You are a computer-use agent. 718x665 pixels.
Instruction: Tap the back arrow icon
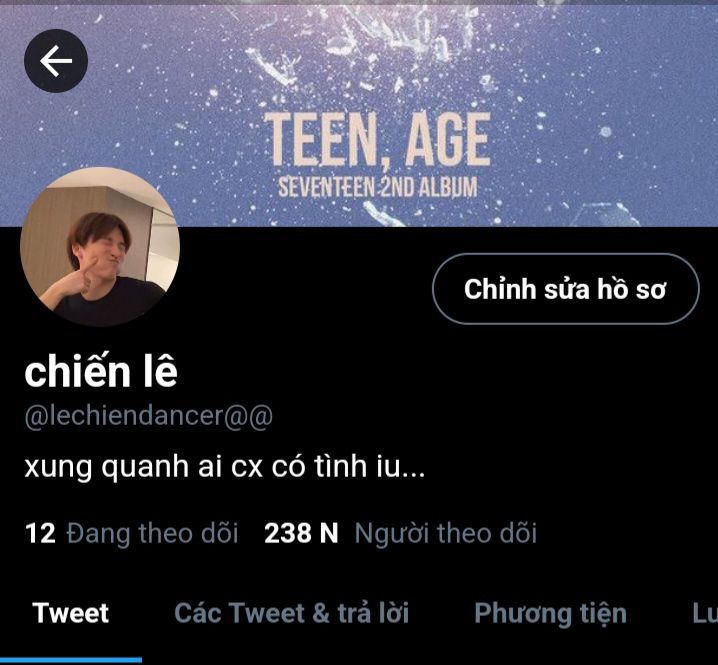pyautogui.click(x=56, y=61)
